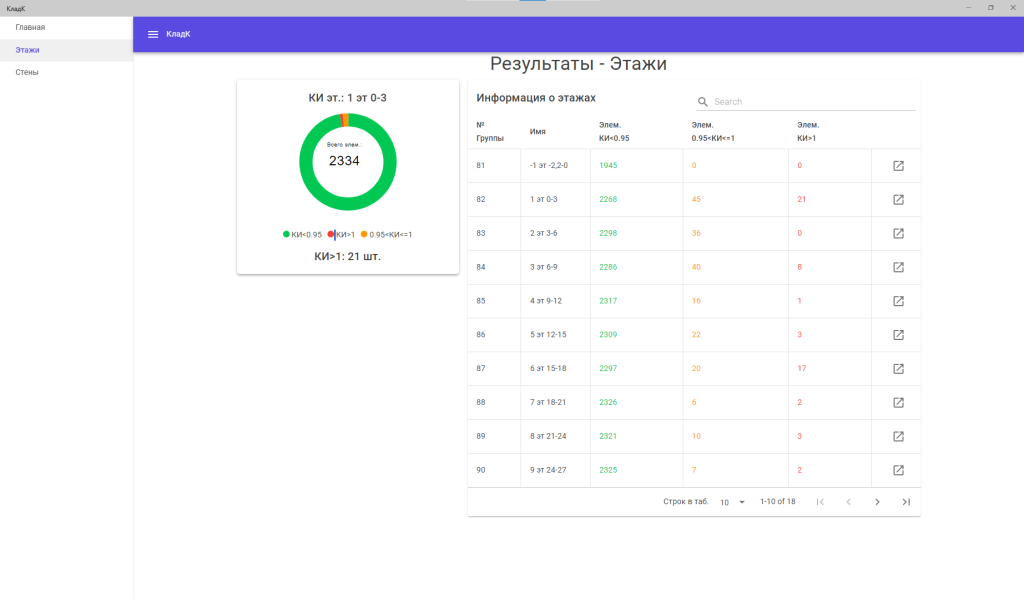Screen dimensions: 1024x599
Task: Toggle КИ>1 legend series
Action: click(342, 235)
